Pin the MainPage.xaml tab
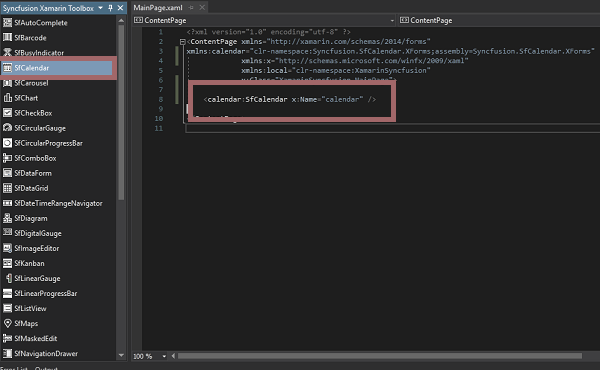This screenshot has height=370, width=600. tap(191, 8)
